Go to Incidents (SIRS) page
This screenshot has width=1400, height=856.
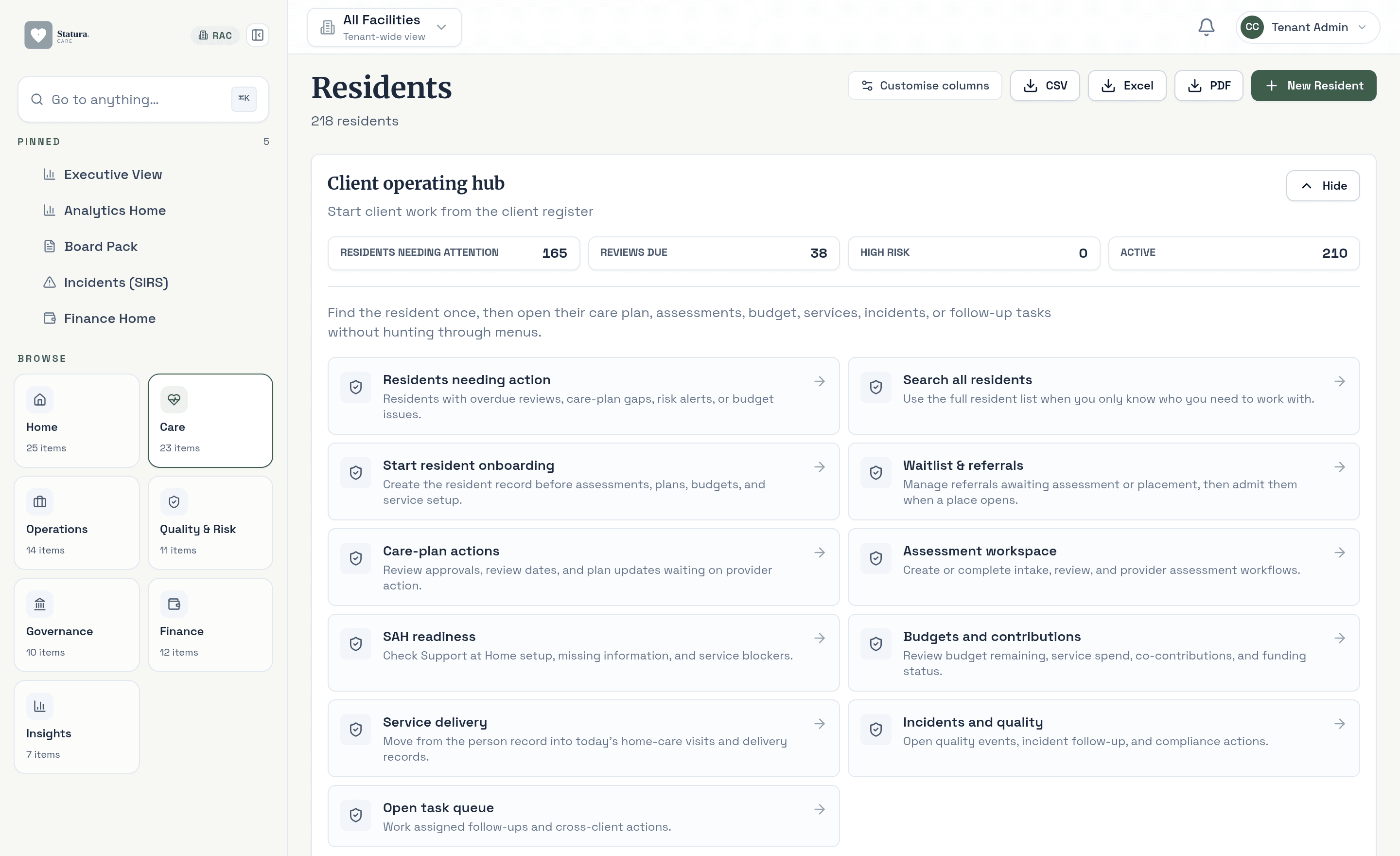click(x=116, y=282)
